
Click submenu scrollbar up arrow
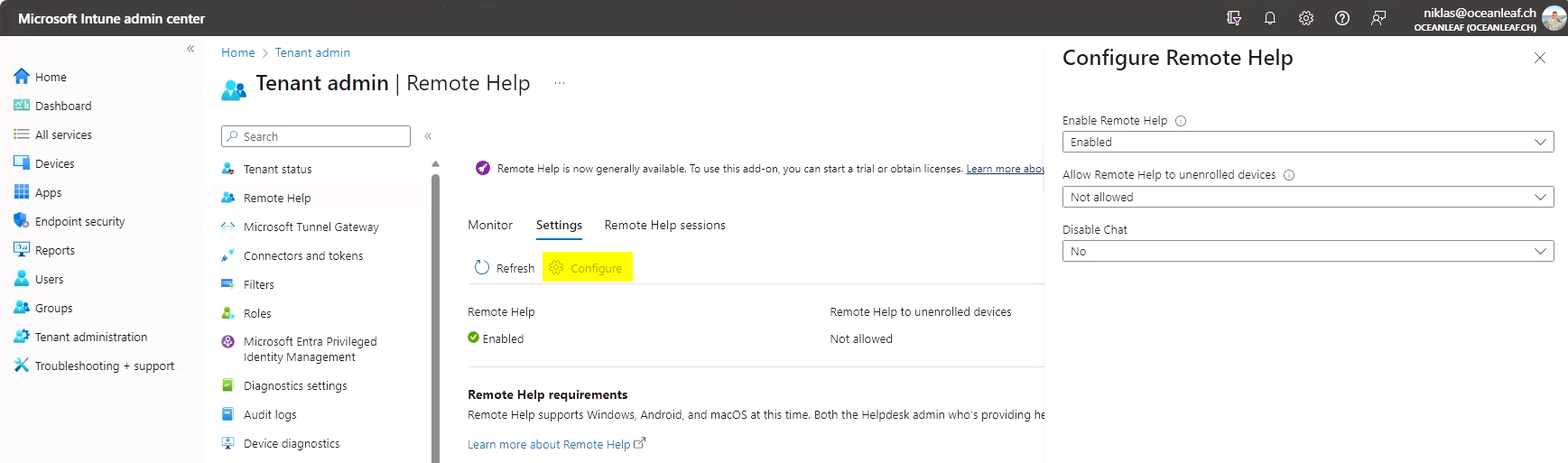click(435, 164)
